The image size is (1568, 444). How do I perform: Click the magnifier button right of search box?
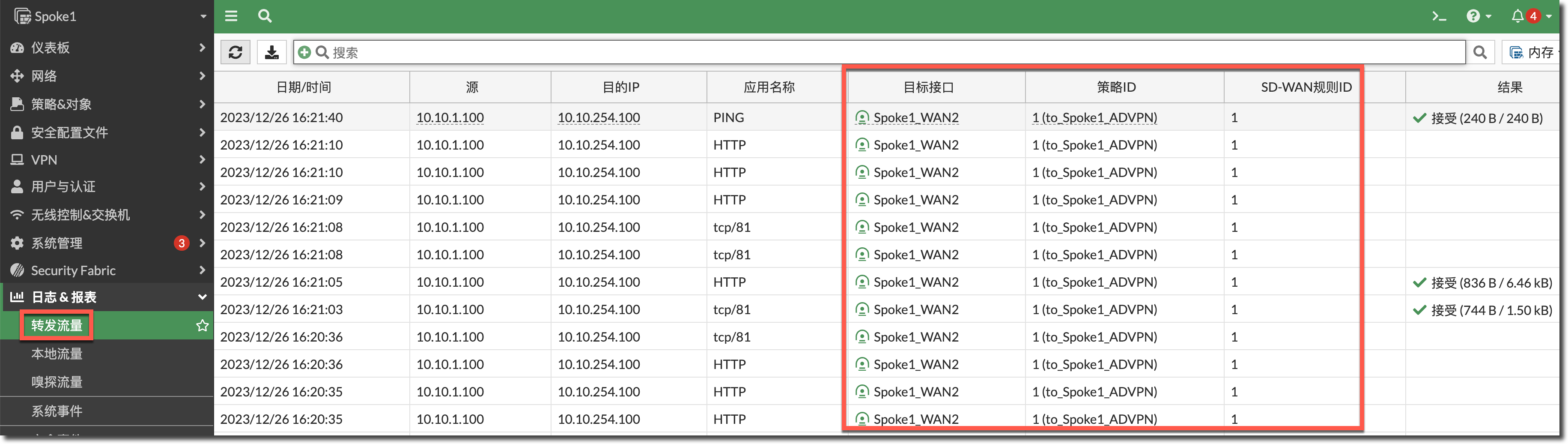tap(1480, 52)
